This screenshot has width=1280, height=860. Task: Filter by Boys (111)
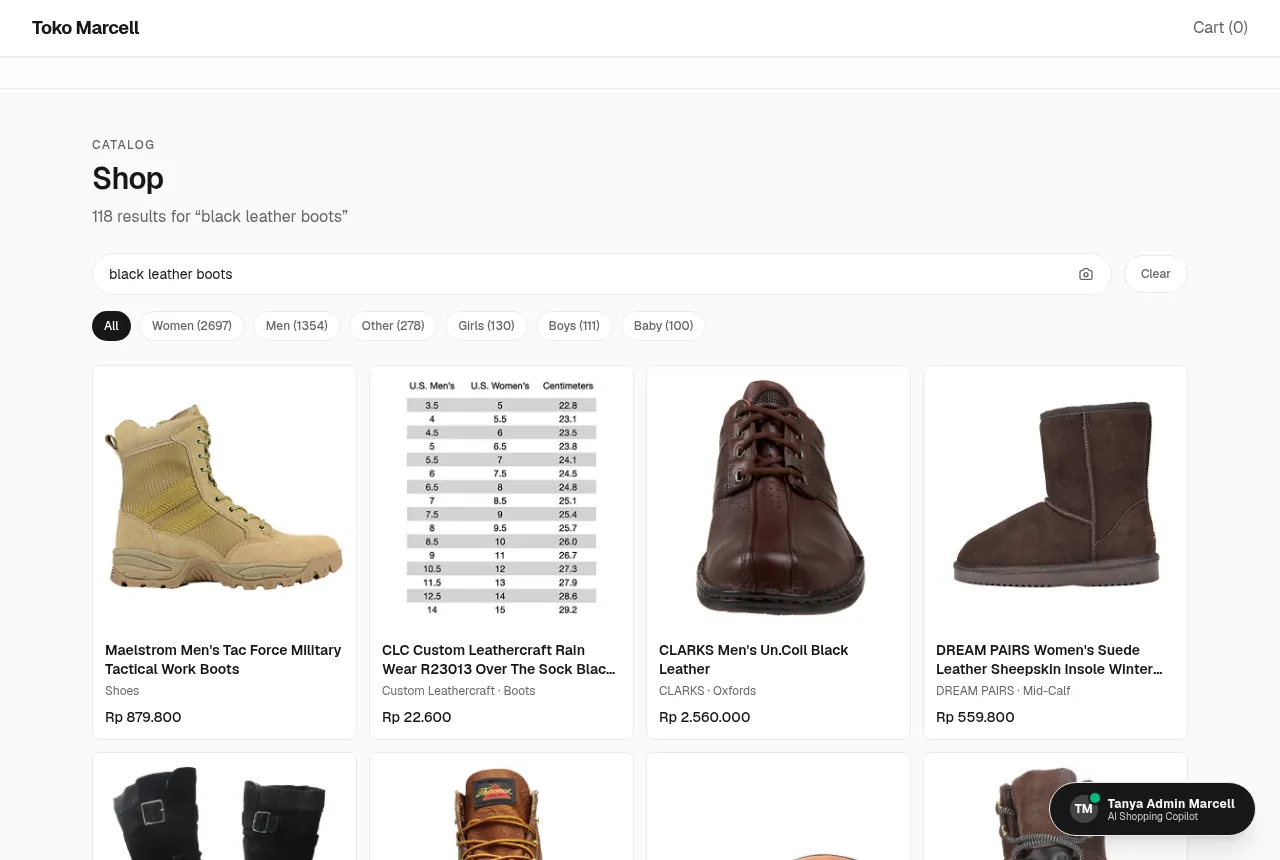click(x=574, y=326)
